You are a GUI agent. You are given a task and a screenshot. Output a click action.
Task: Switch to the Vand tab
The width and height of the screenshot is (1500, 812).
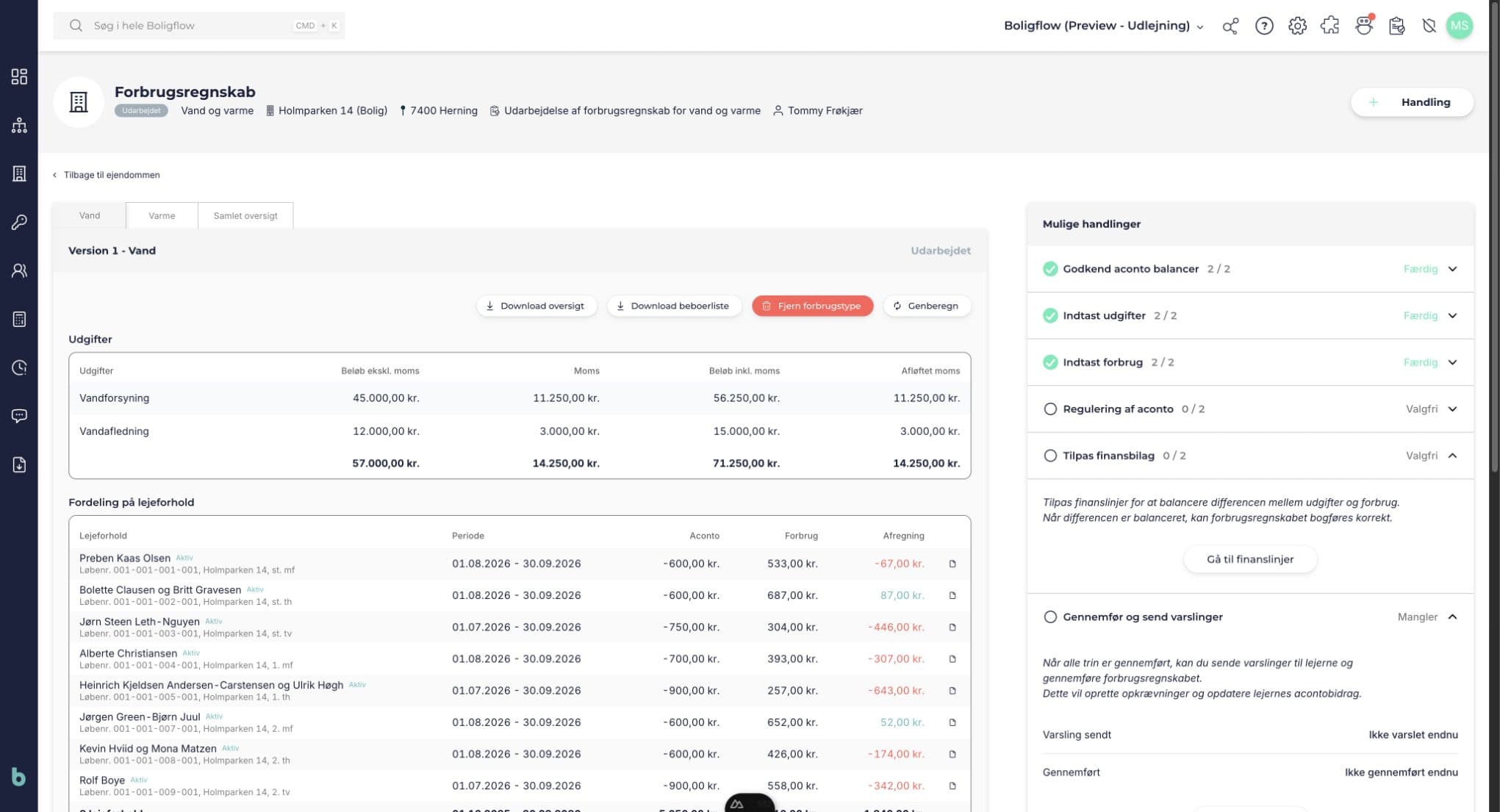click(x=90, y=215)
